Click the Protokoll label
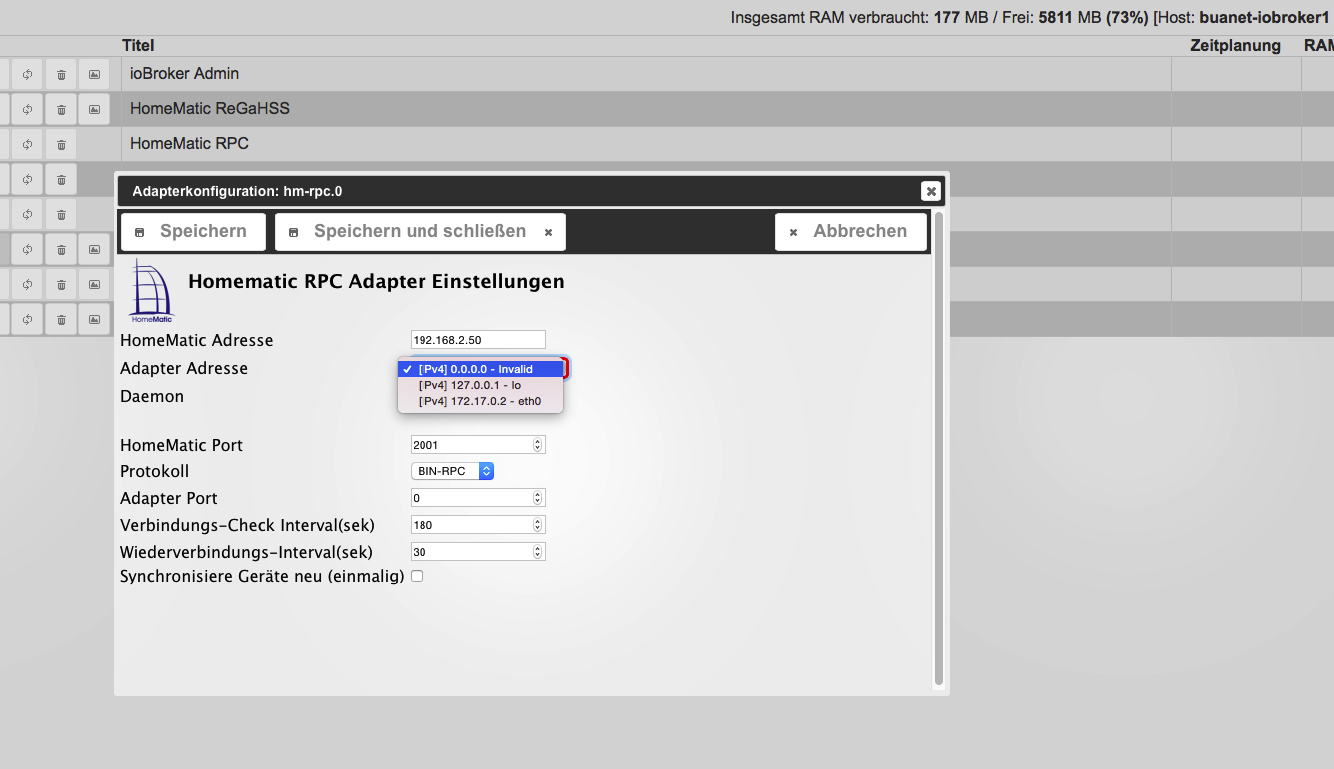The image size is (1334, 769). click(x=154, y=471)
